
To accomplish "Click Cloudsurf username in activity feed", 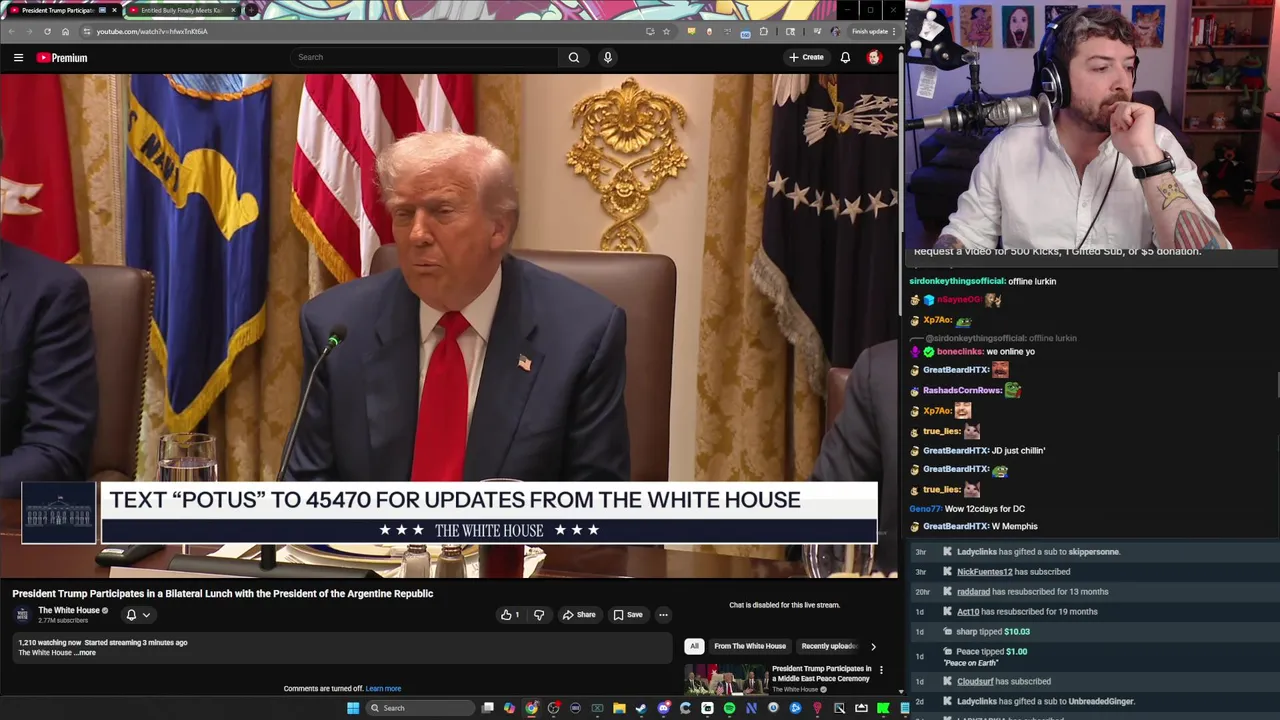I will click(975, 682).
